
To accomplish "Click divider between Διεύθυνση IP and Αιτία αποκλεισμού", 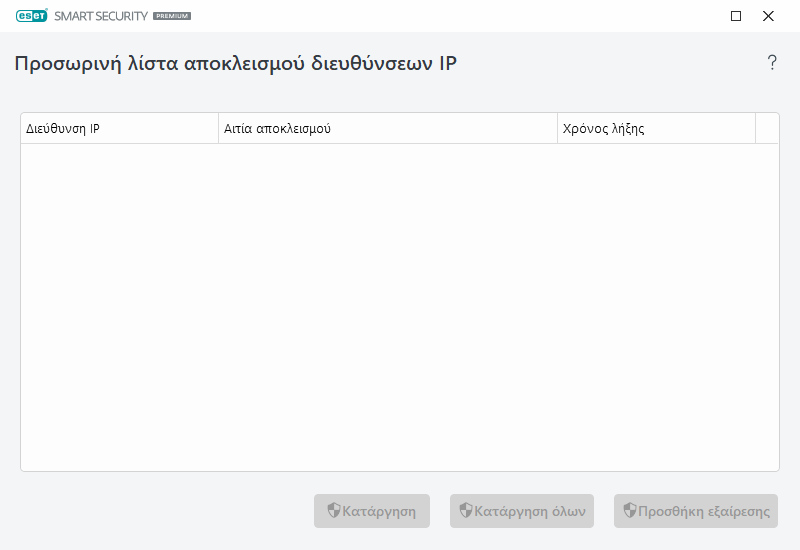I will pyautogui.click(x=218, y=129).
